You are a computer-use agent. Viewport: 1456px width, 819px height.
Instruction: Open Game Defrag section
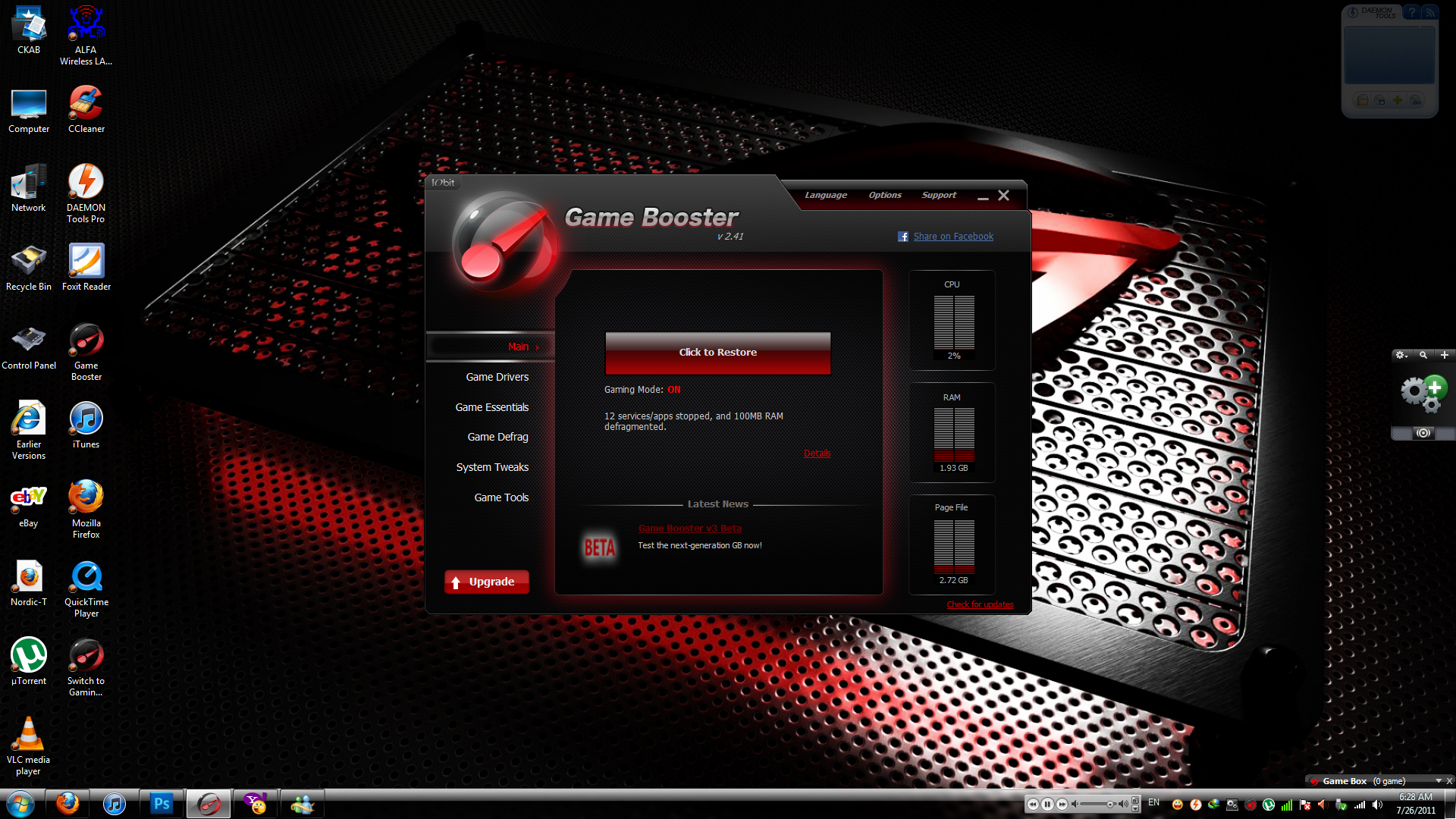(497, 437)
